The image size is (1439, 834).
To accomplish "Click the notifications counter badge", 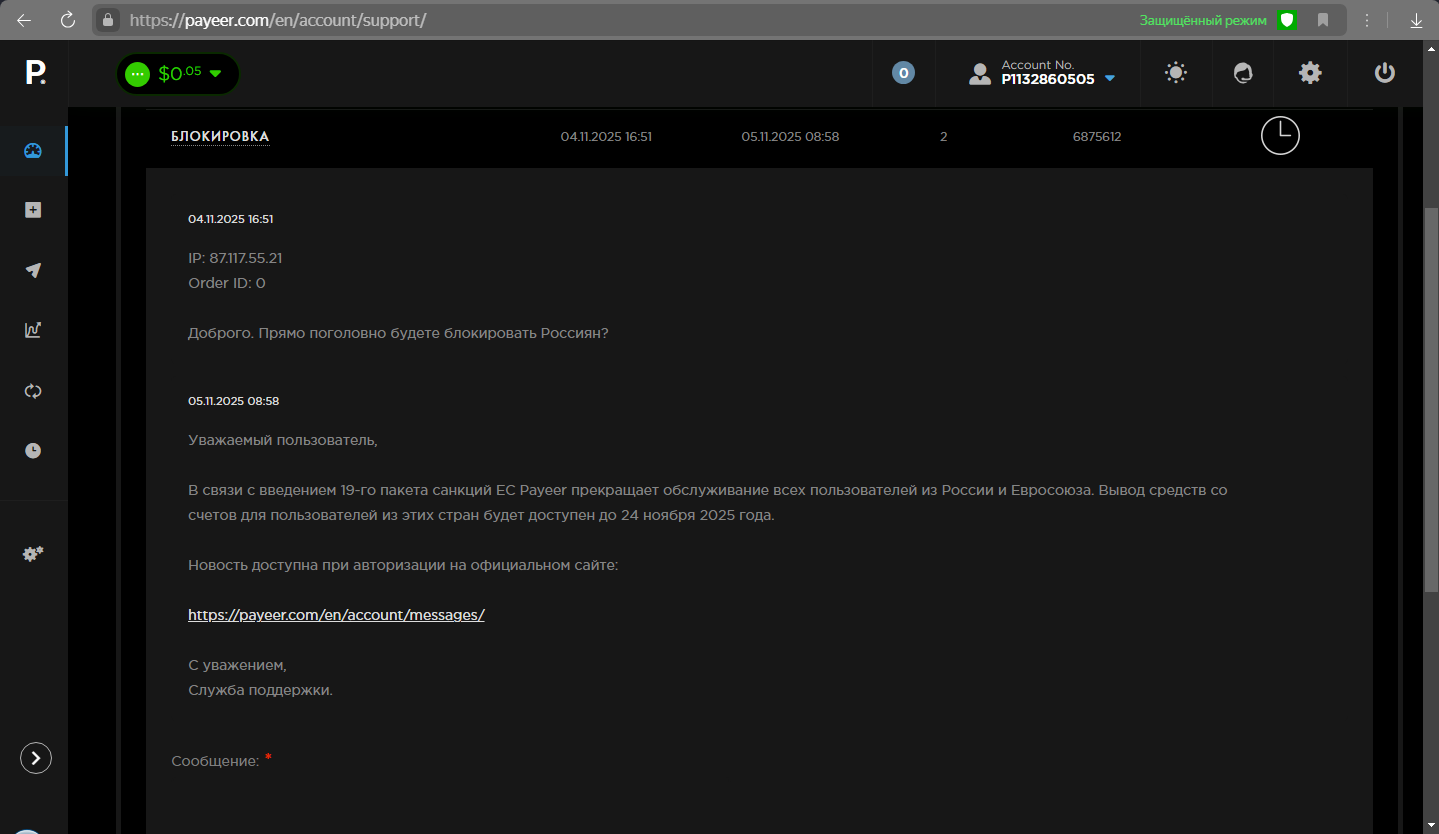I will click(x=903, y=73).
